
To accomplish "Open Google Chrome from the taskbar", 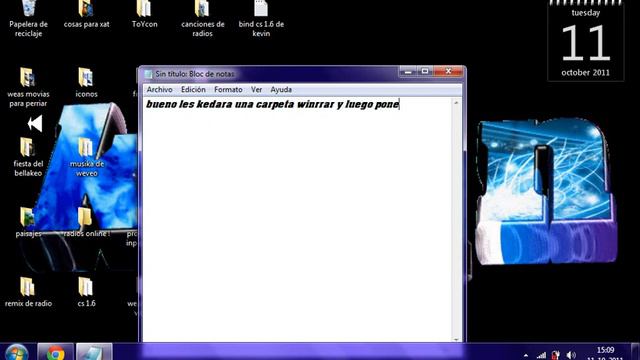I will point(55,352).
